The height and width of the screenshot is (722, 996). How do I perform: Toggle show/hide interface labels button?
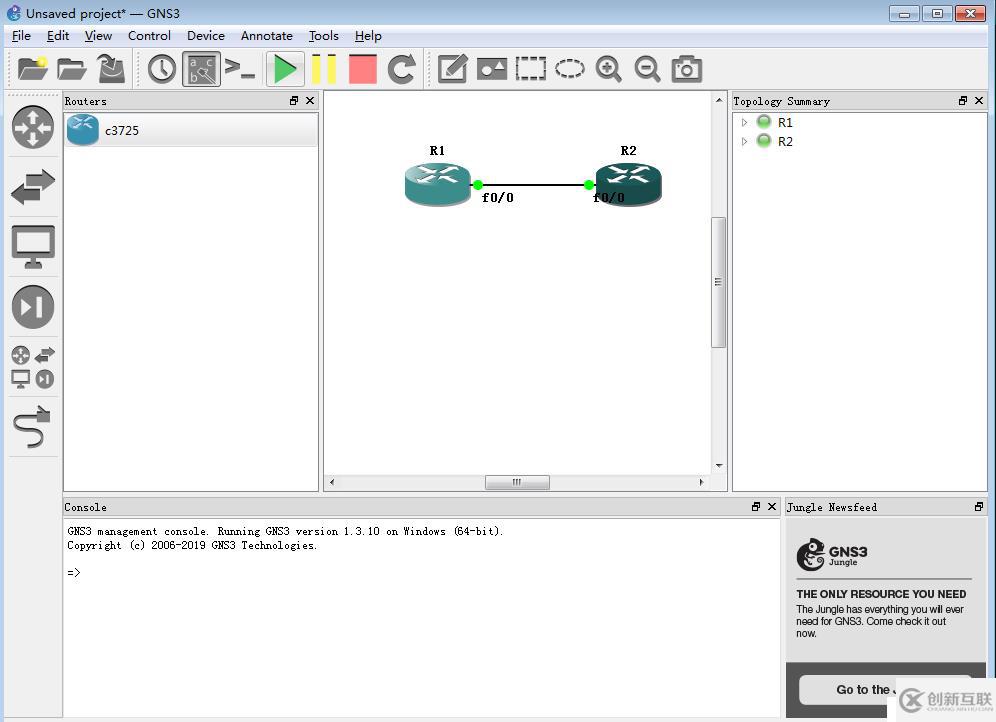201,69
